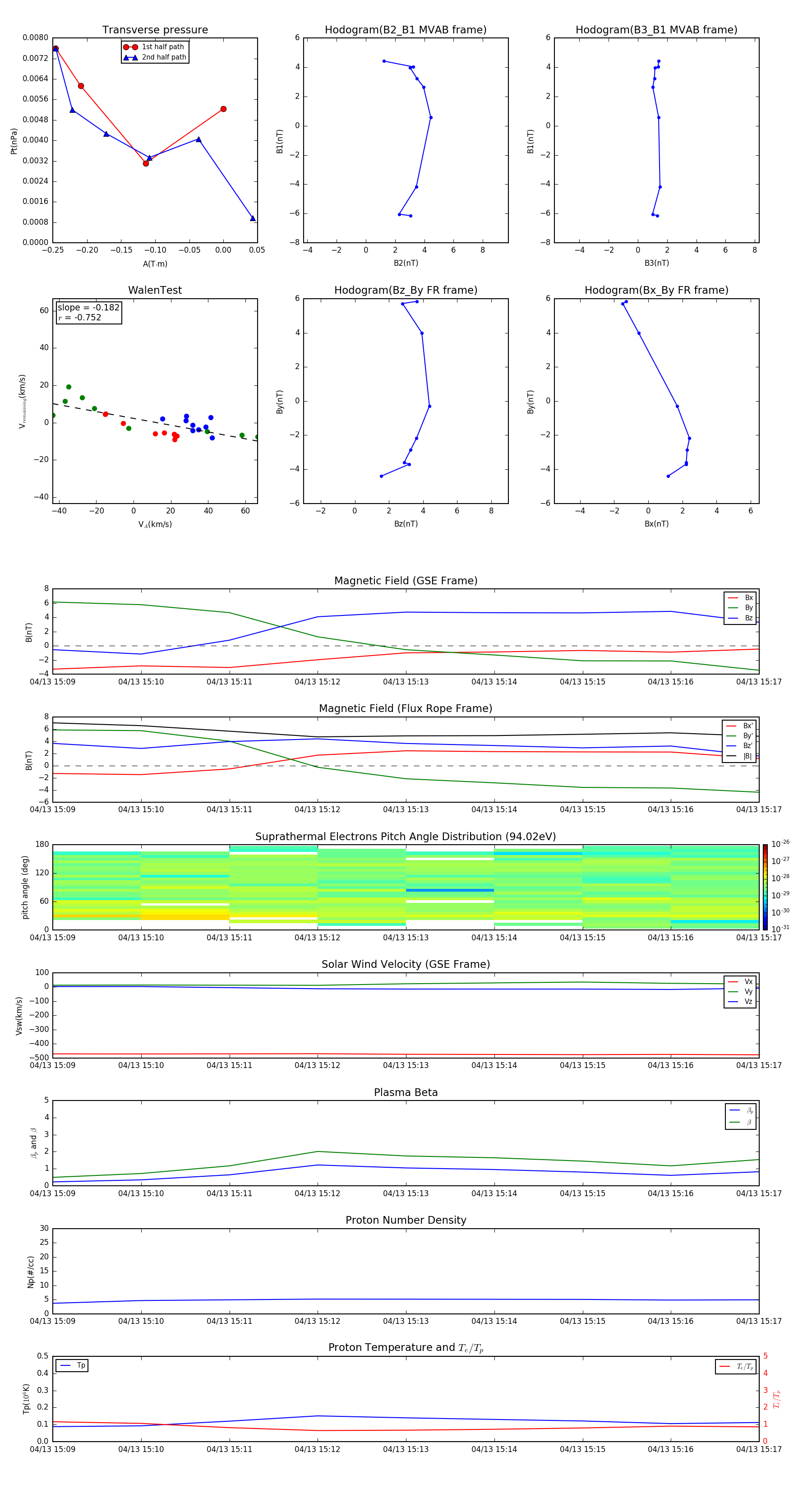This screenshot has width=812, height=1489.
Task: Click the 'slope = -0.182' annotation
Action: tap(88, 308)
